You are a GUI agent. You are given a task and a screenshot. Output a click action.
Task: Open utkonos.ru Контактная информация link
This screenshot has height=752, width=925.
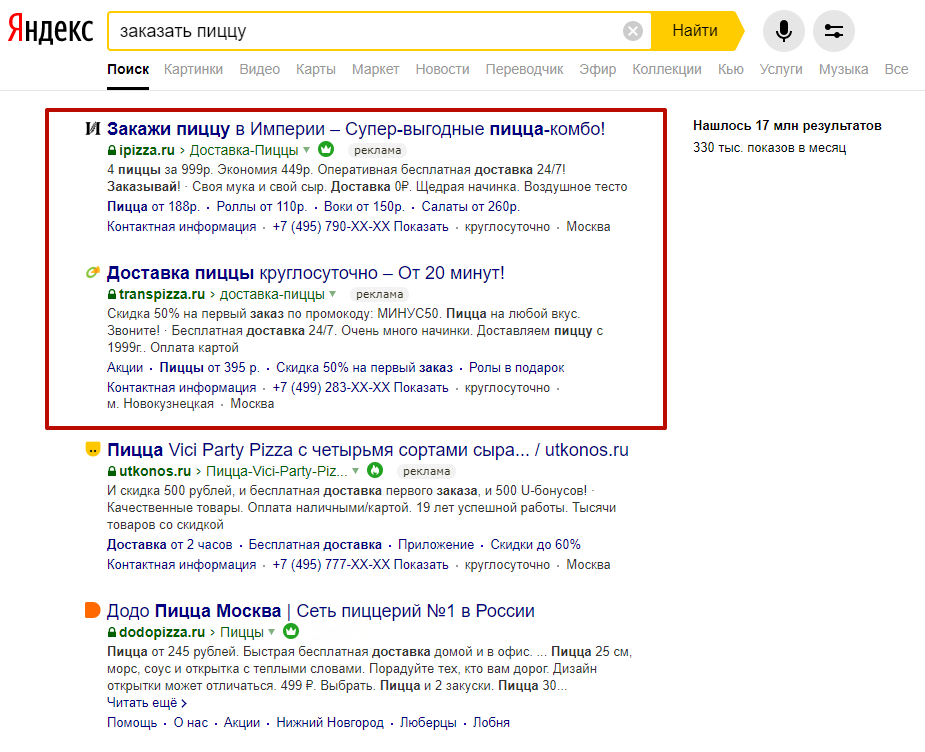182,565
